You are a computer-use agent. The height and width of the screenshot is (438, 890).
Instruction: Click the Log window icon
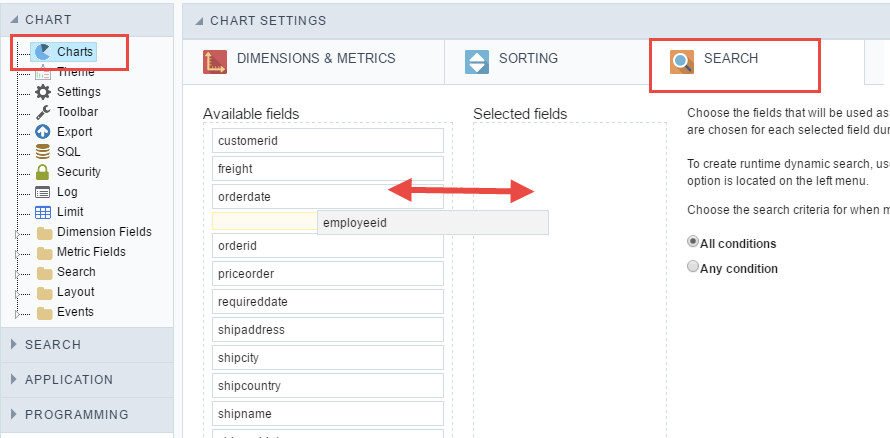43,192
